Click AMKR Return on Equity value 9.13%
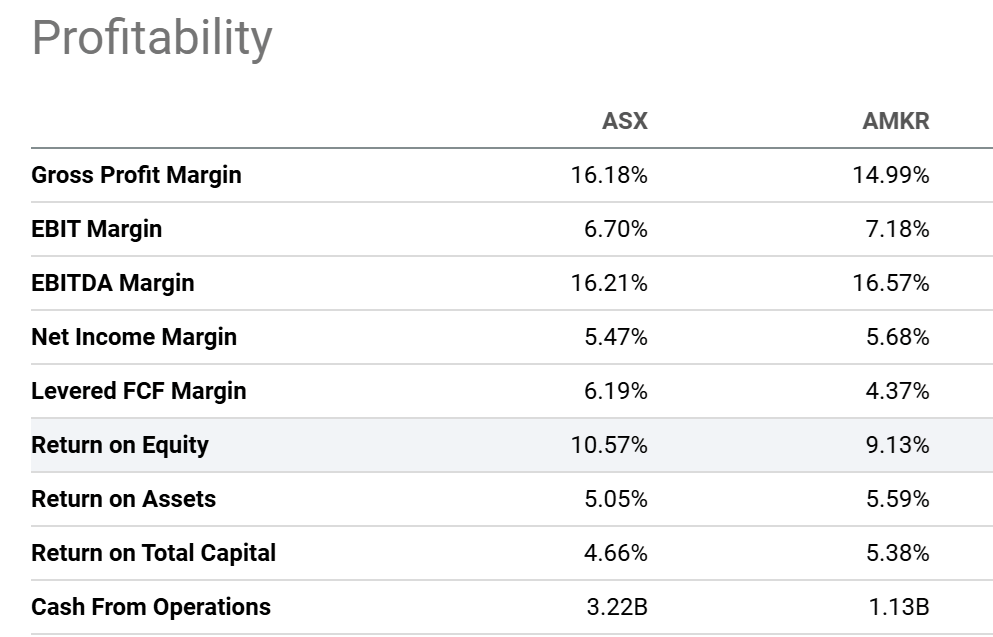This screenshot has height=637, width=993. (x=897, y=445)
